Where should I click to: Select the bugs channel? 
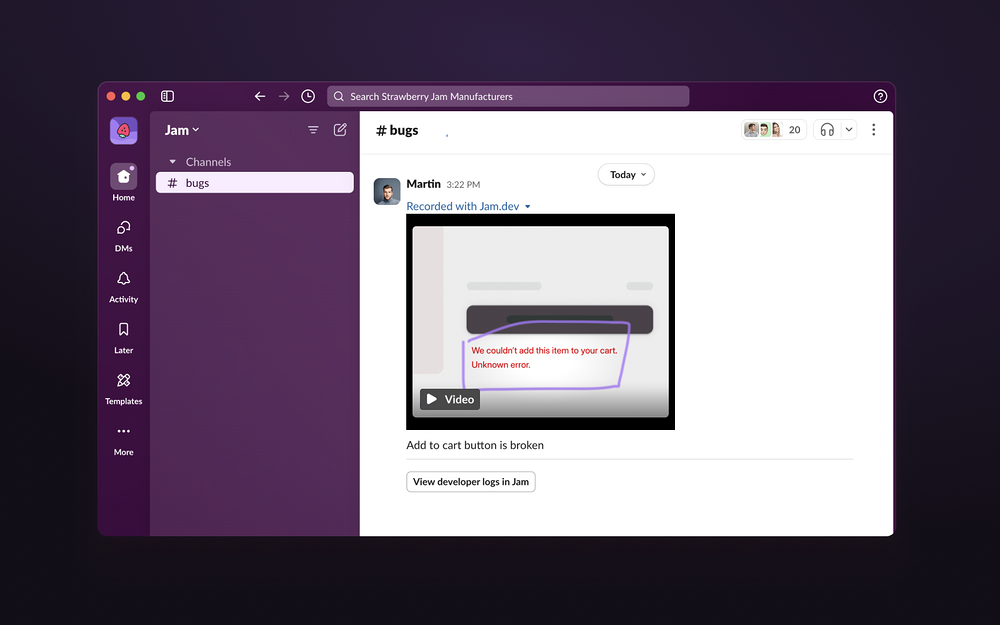coord(254,183)
